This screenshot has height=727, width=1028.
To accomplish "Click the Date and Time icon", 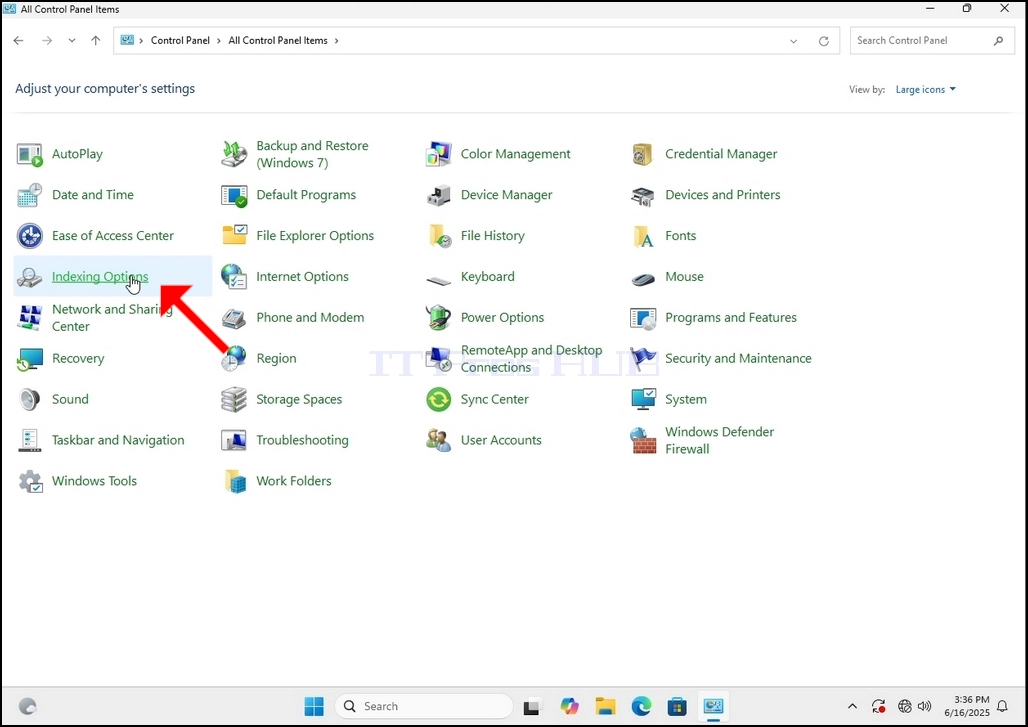I will coord(30,195).
